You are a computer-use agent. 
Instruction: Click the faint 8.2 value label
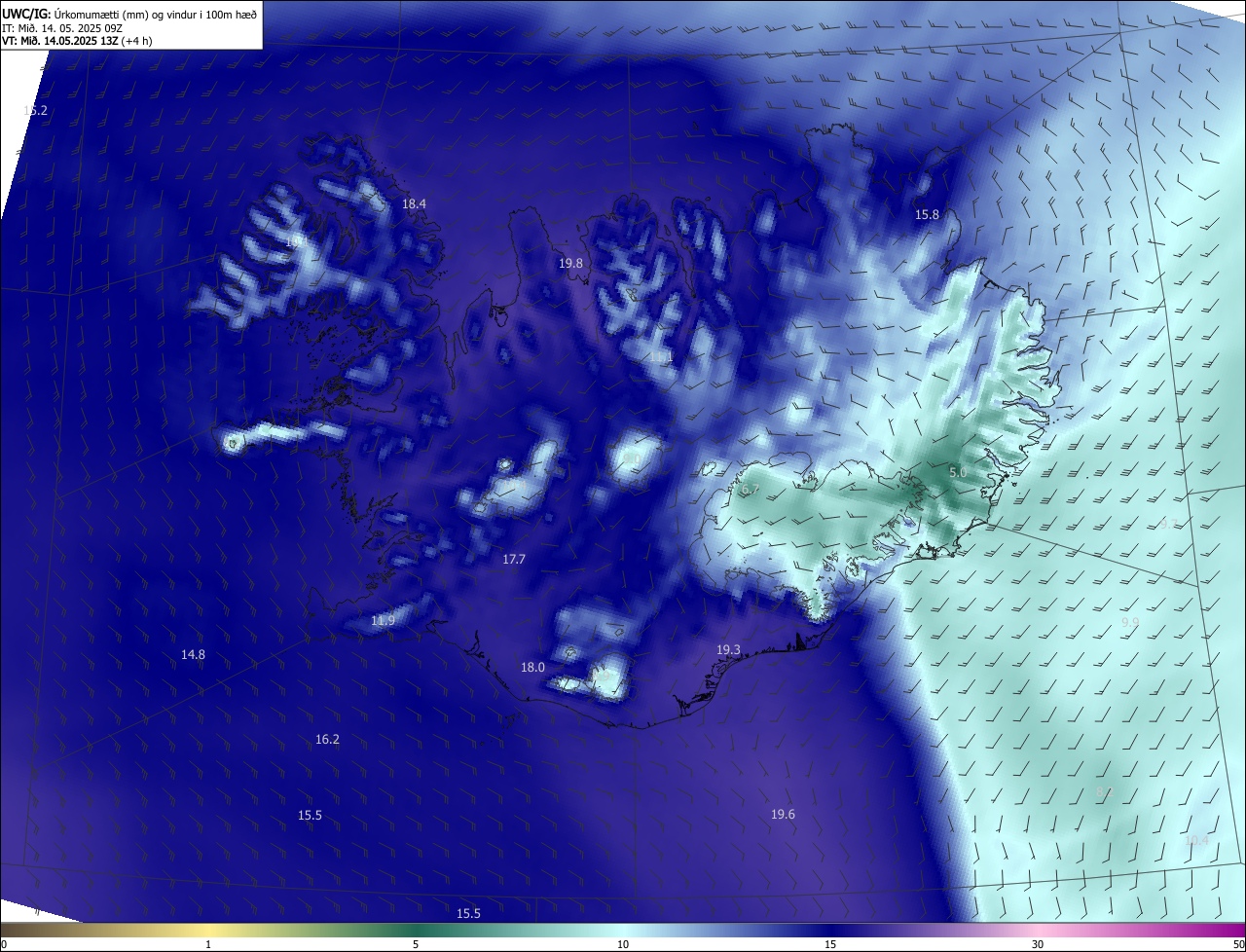pyautogui.click(x=1105, y=793)
